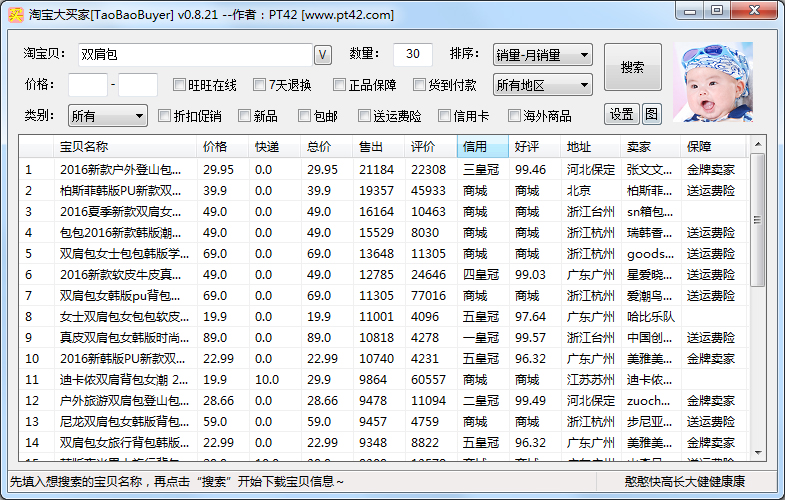Click the TaoBaoBuyer app icon in title bar

[16, 15]
